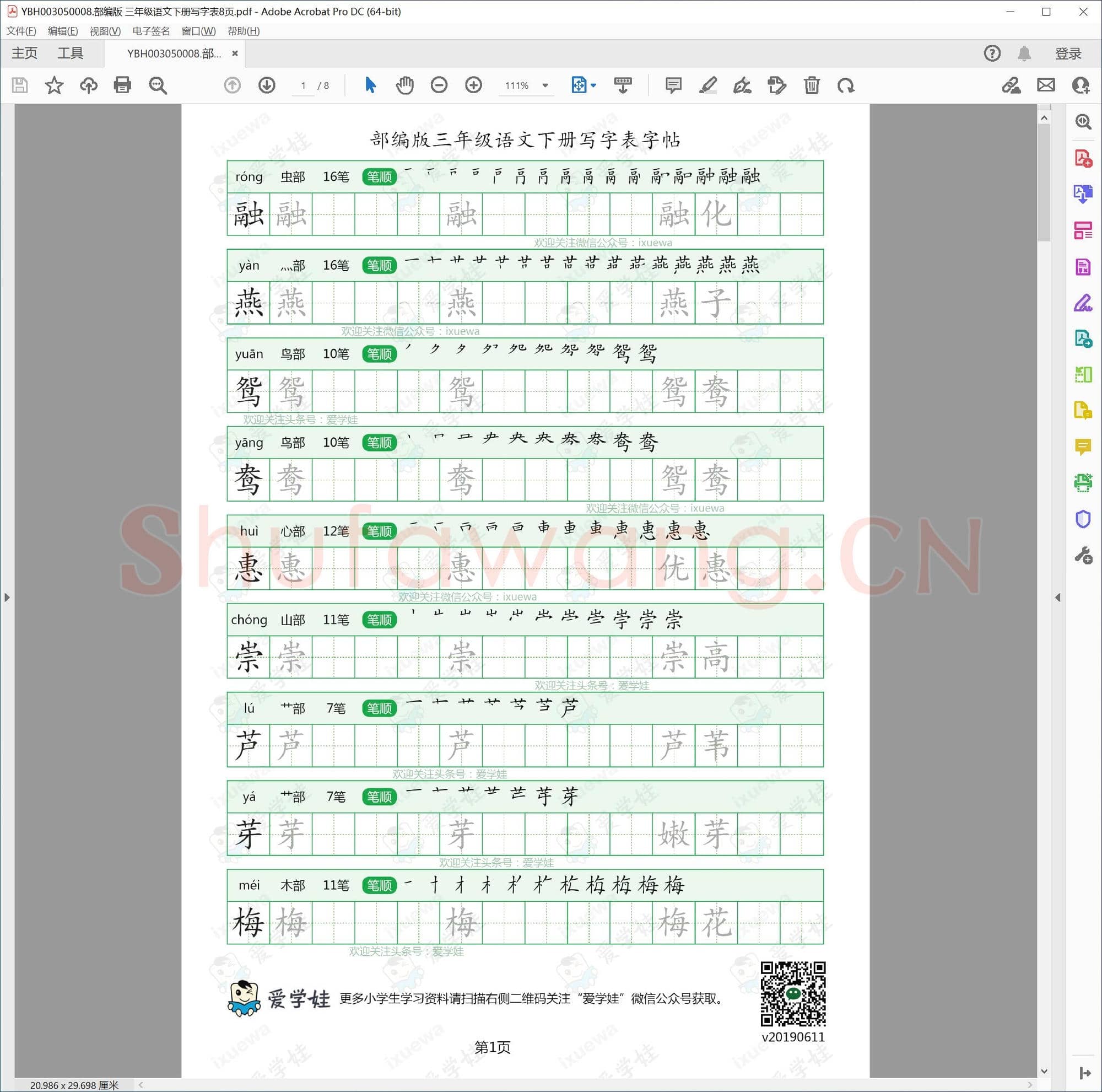Zoom in on the page
The height and width of the screenshot is (1092, 1102).
pyautogui.click(x=473, y=85)
